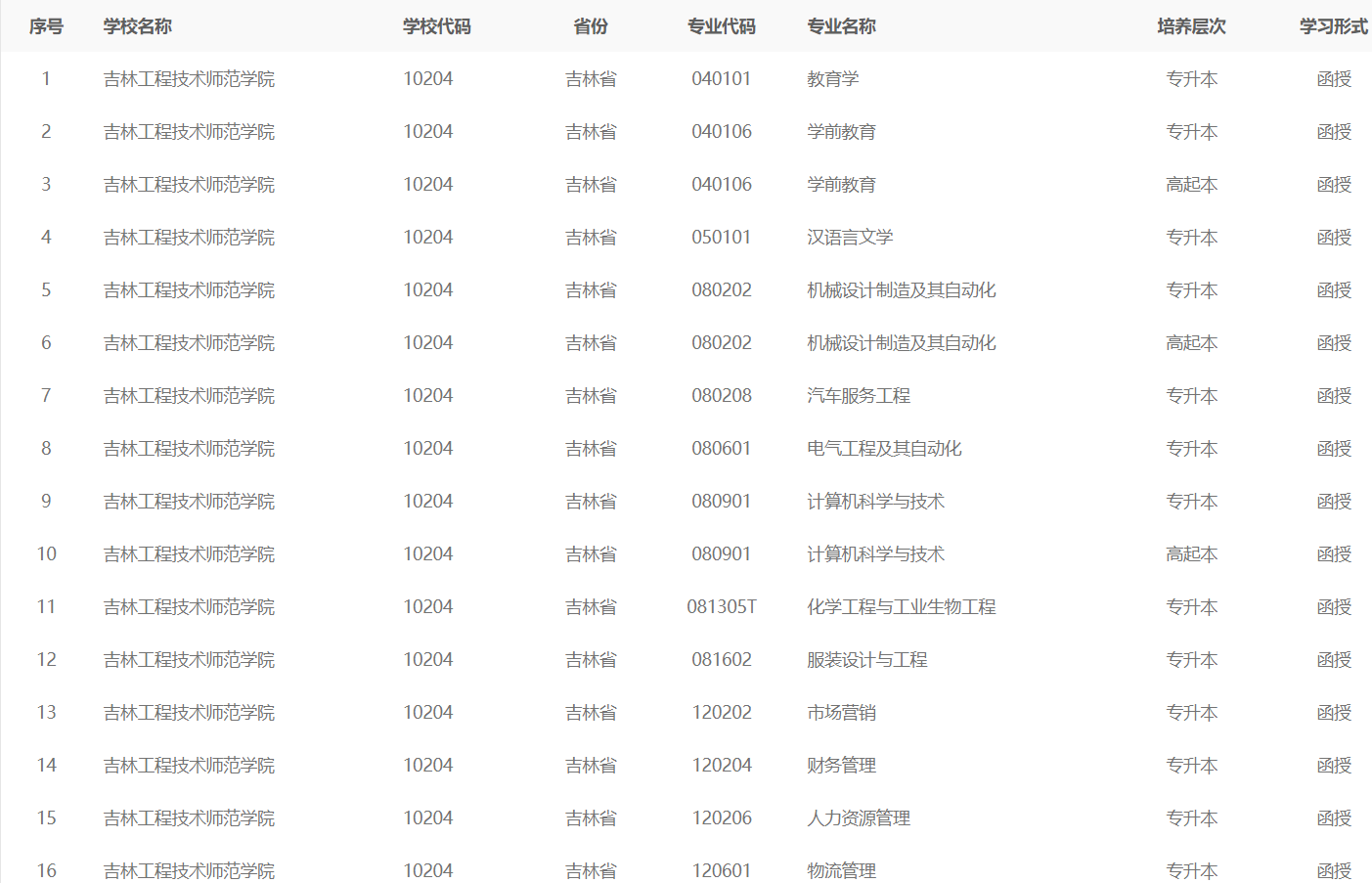Select 人力资源管理 major name
The width and height of the screenshot is (1372, 883).
click(859, 818)
